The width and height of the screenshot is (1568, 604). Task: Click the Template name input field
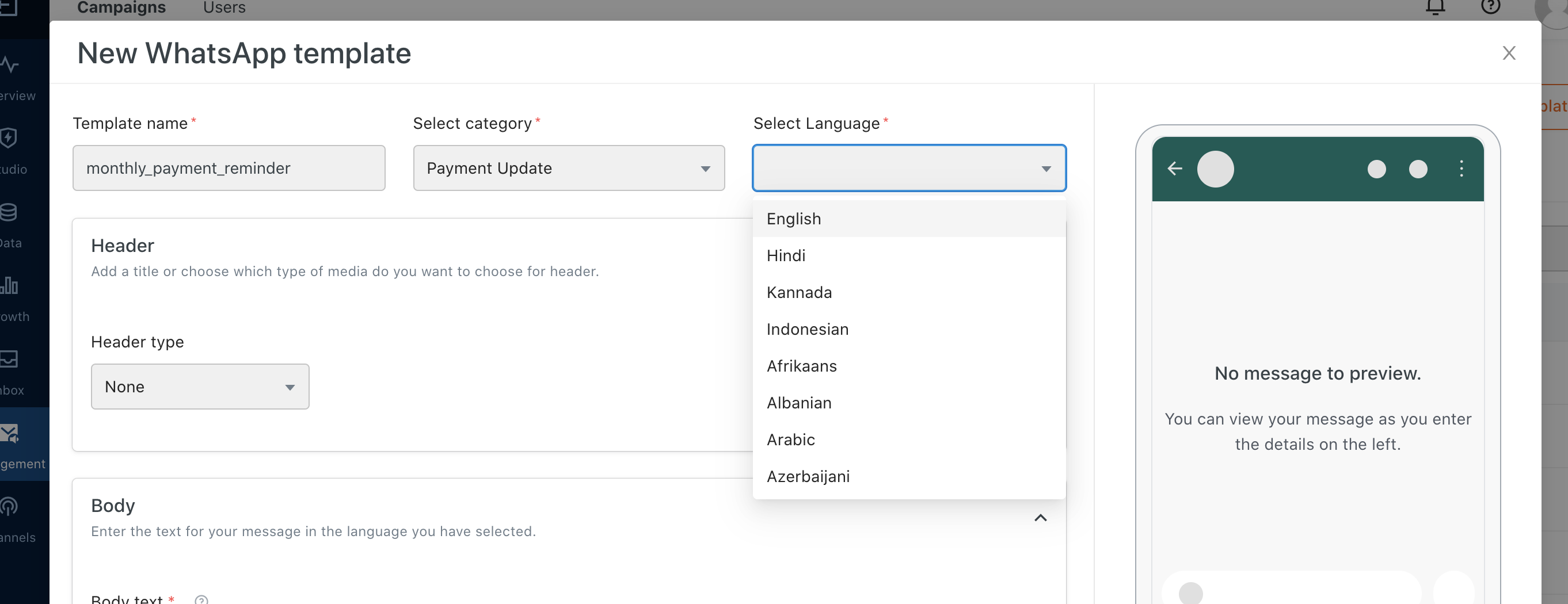(229, 168)
